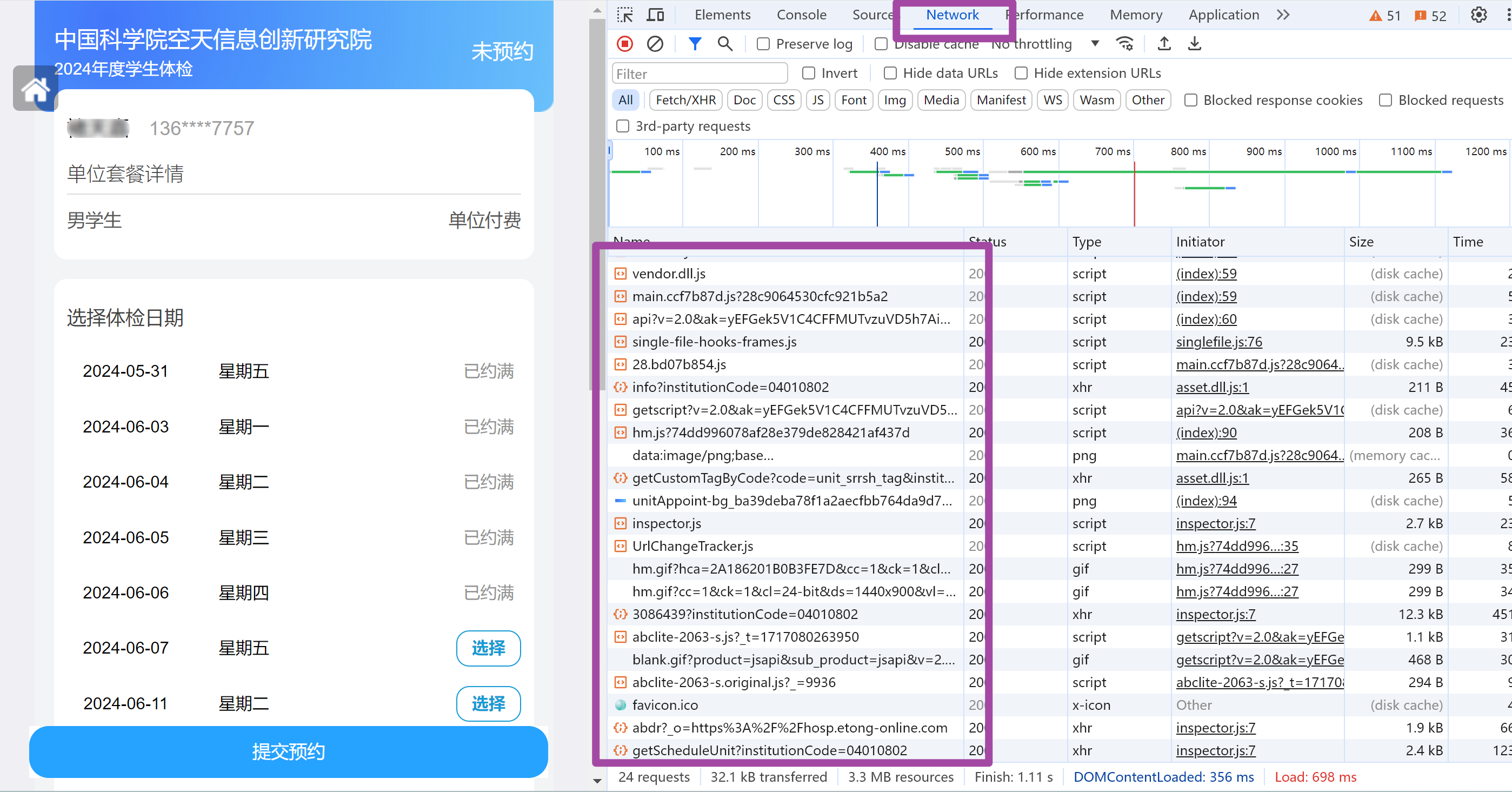The height and width of the screenshot is (792, 1512).
Task: Select the Fetch/XHR filter type
Action: tap(685, 101)
